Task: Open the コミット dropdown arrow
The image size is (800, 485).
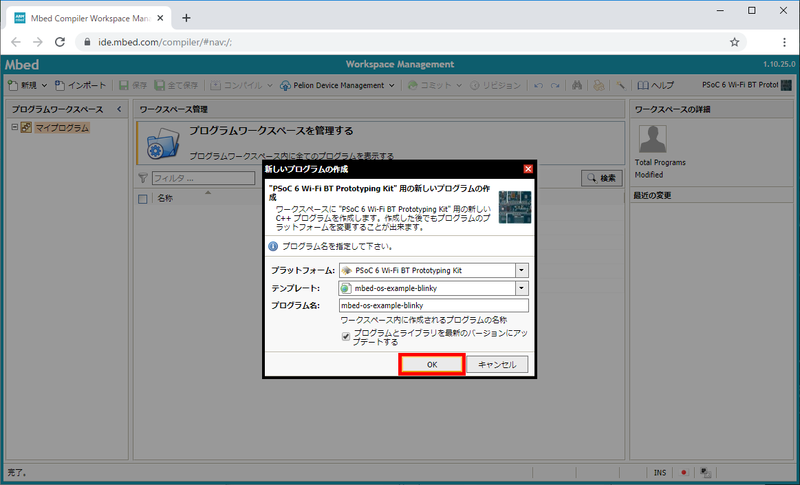Action: tap(459, 86)
